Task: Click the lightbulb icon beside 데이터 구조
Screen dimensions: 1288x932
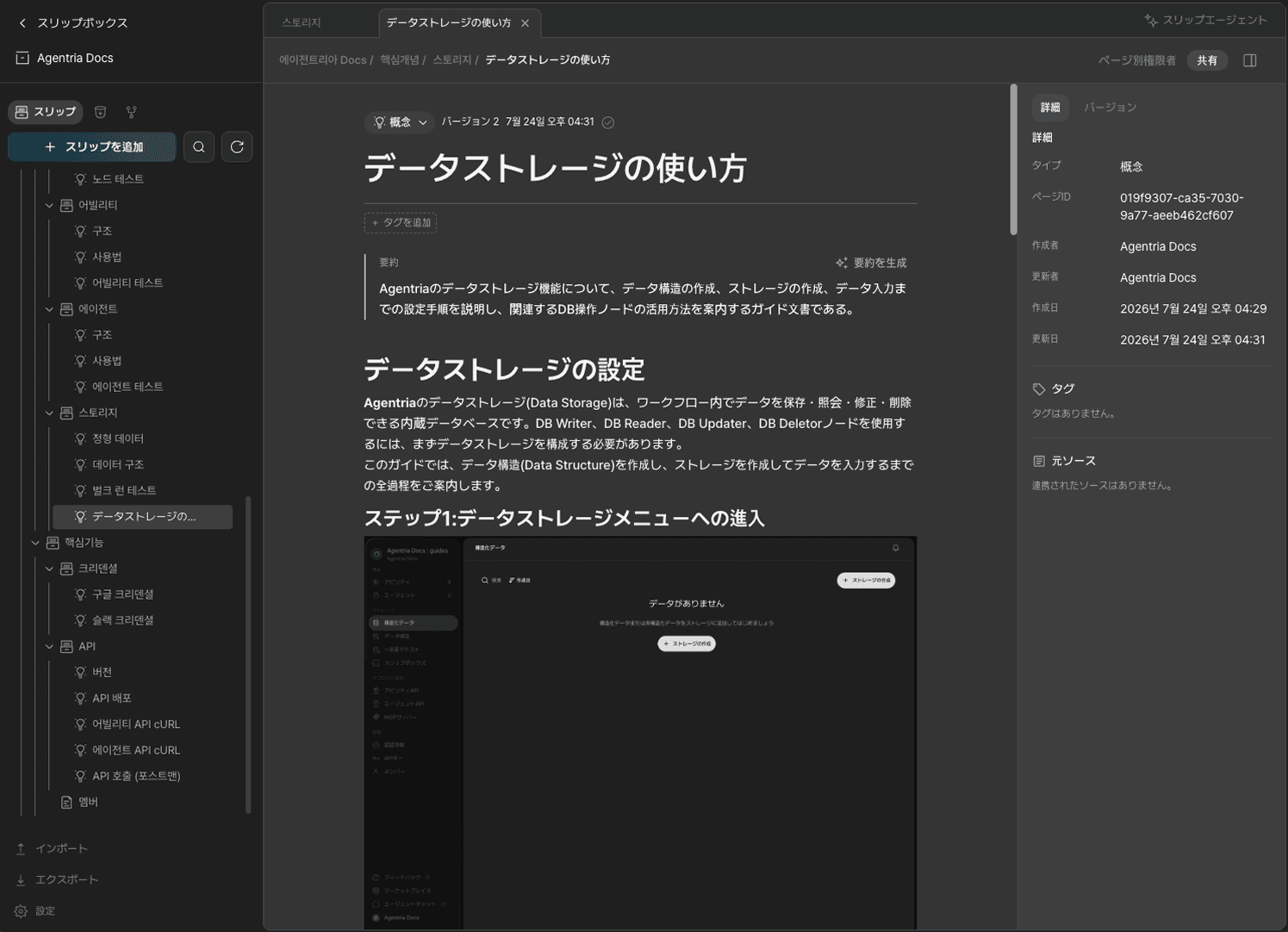Action: click(x=80, y=464)
